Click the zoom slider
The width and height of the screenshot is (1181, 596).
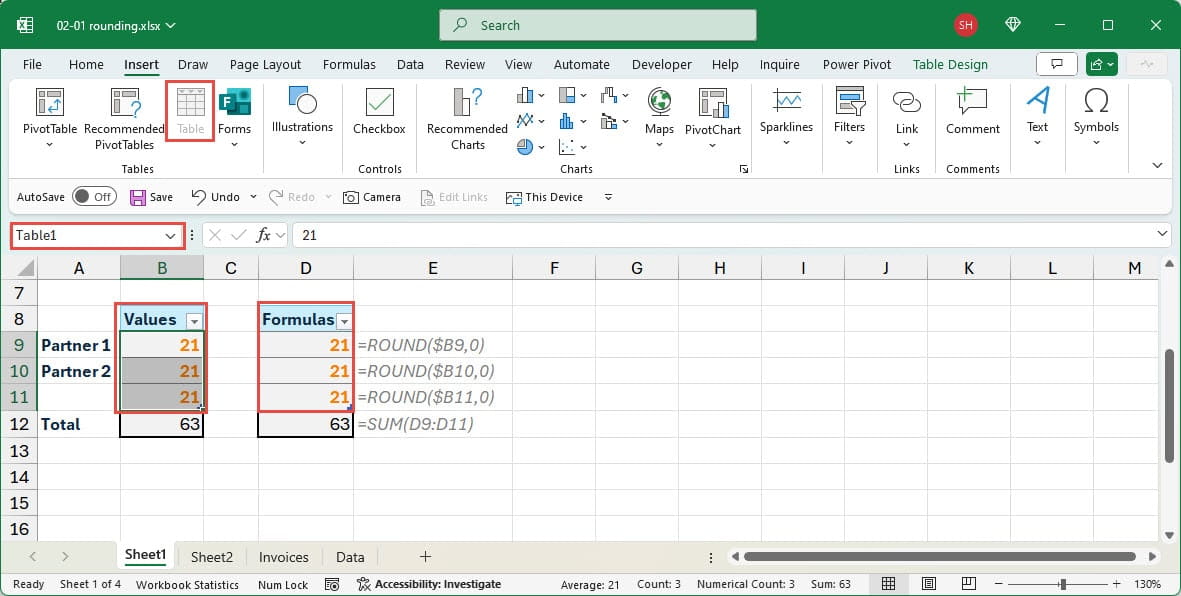pos(1062,584)
